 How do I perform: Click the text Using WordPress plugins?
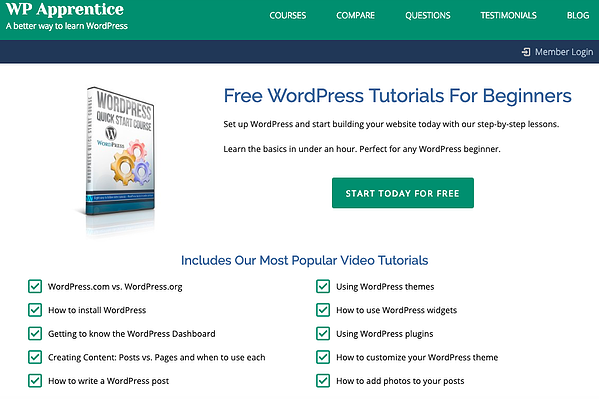tap(385, 334)
